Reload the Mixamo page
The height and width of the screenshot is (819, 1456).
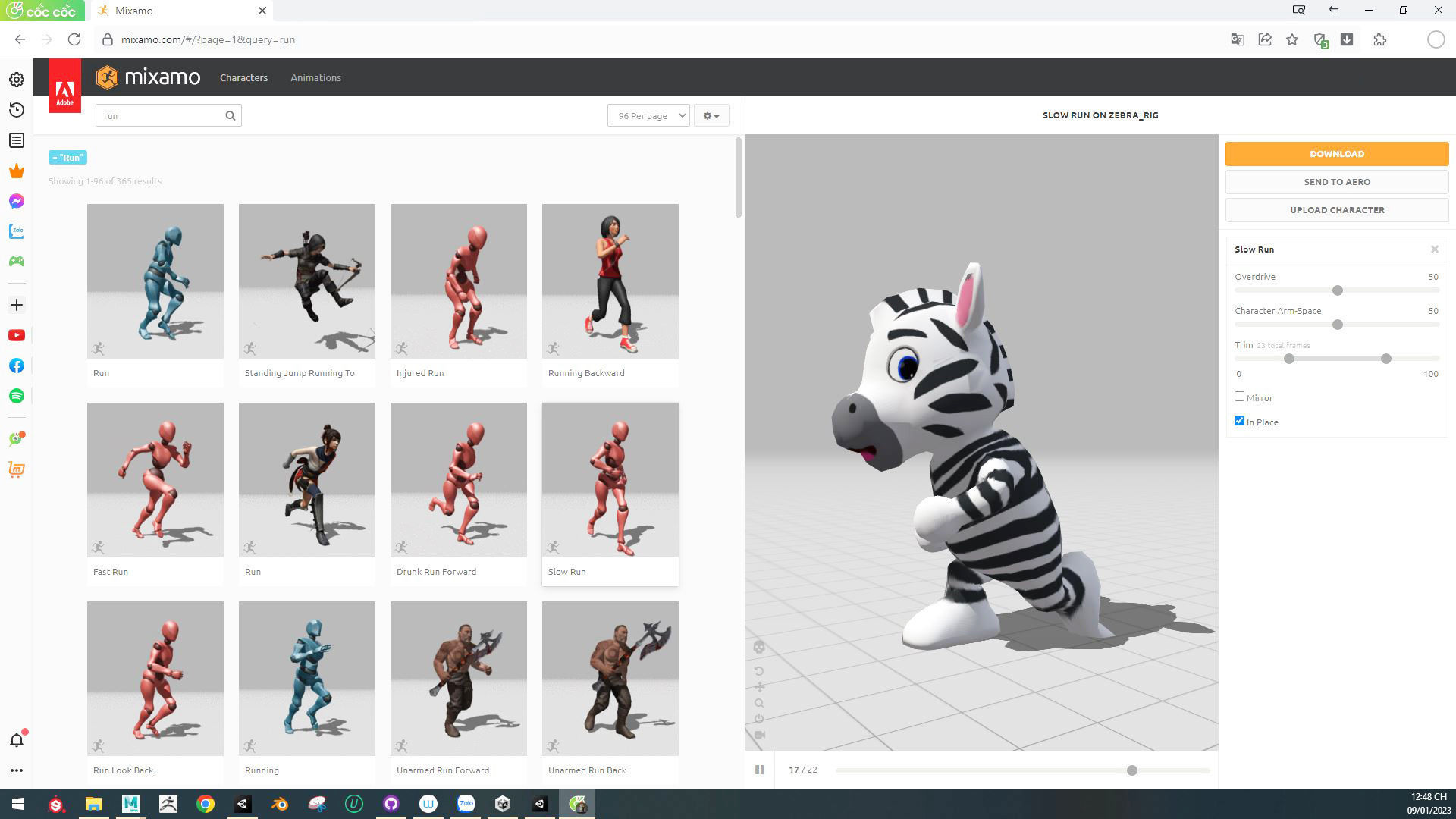(74, 39)
